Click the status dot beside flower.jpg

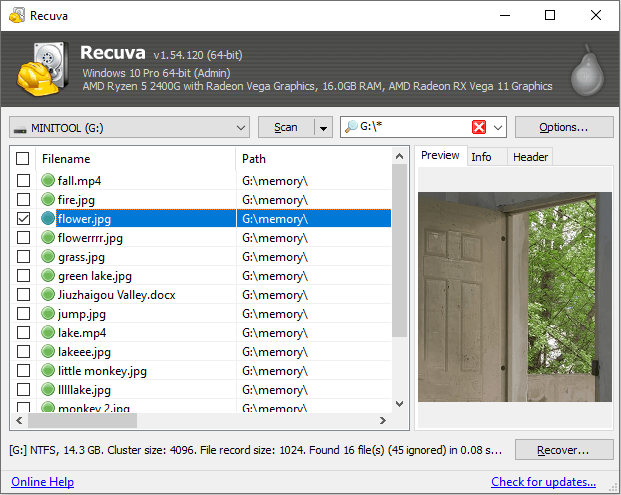click(48, 219)
